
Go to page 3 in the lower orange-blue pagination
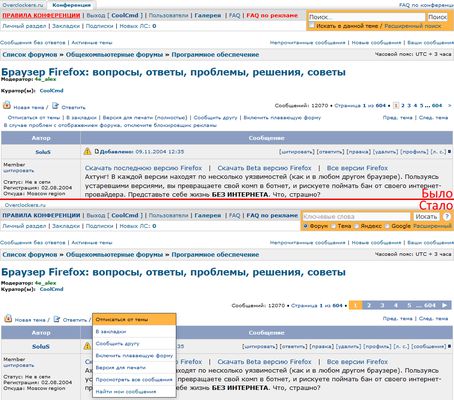coord(382,305)
